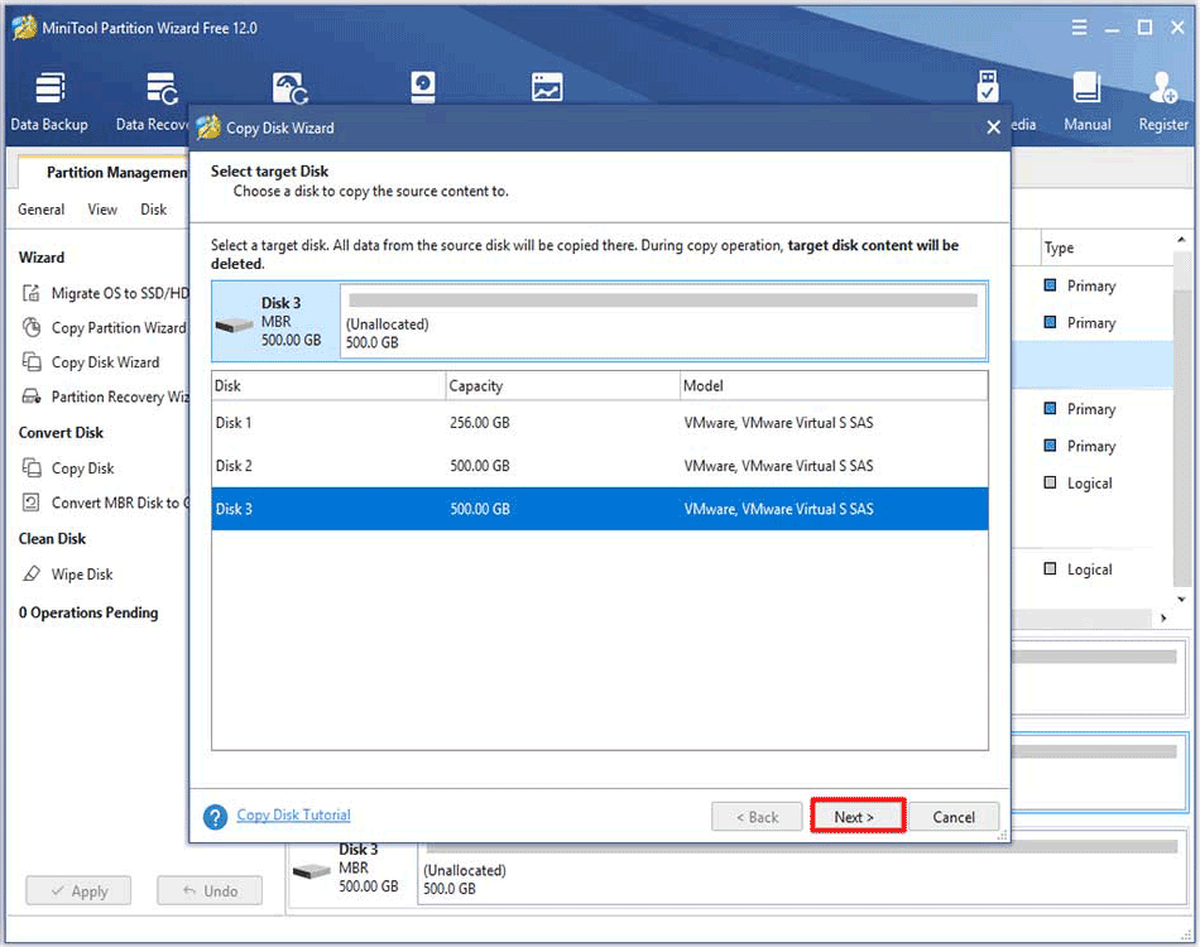The width and height of the screenshot is (1200, 947).
Task: Open the Manual book icon
Action: pyautogui.click(x=1087, y=88)
